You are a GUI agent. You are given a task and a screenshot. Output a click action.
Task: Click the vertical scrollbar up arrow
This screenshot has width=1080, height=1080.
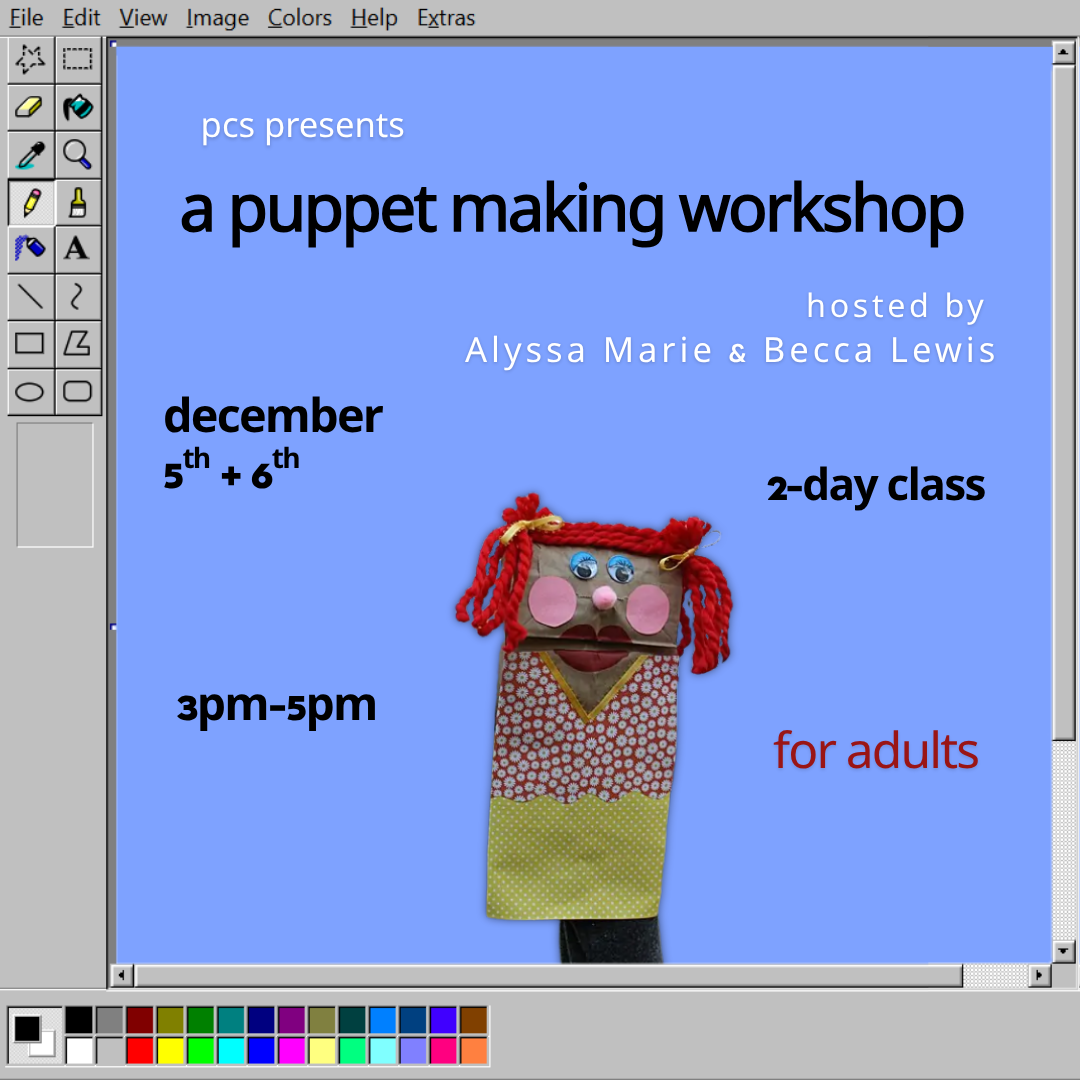click(1063, 52)
